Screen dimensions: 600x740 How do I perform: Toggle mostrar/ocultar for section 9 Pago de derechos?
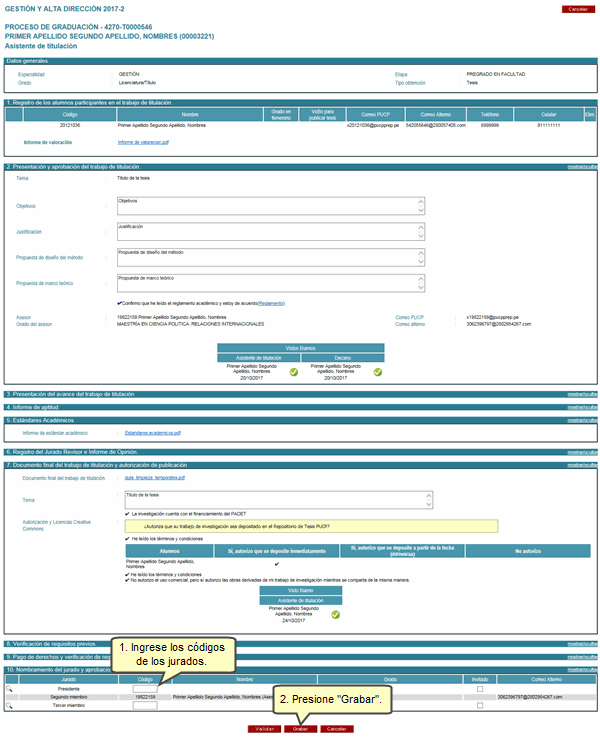(582, 657)
